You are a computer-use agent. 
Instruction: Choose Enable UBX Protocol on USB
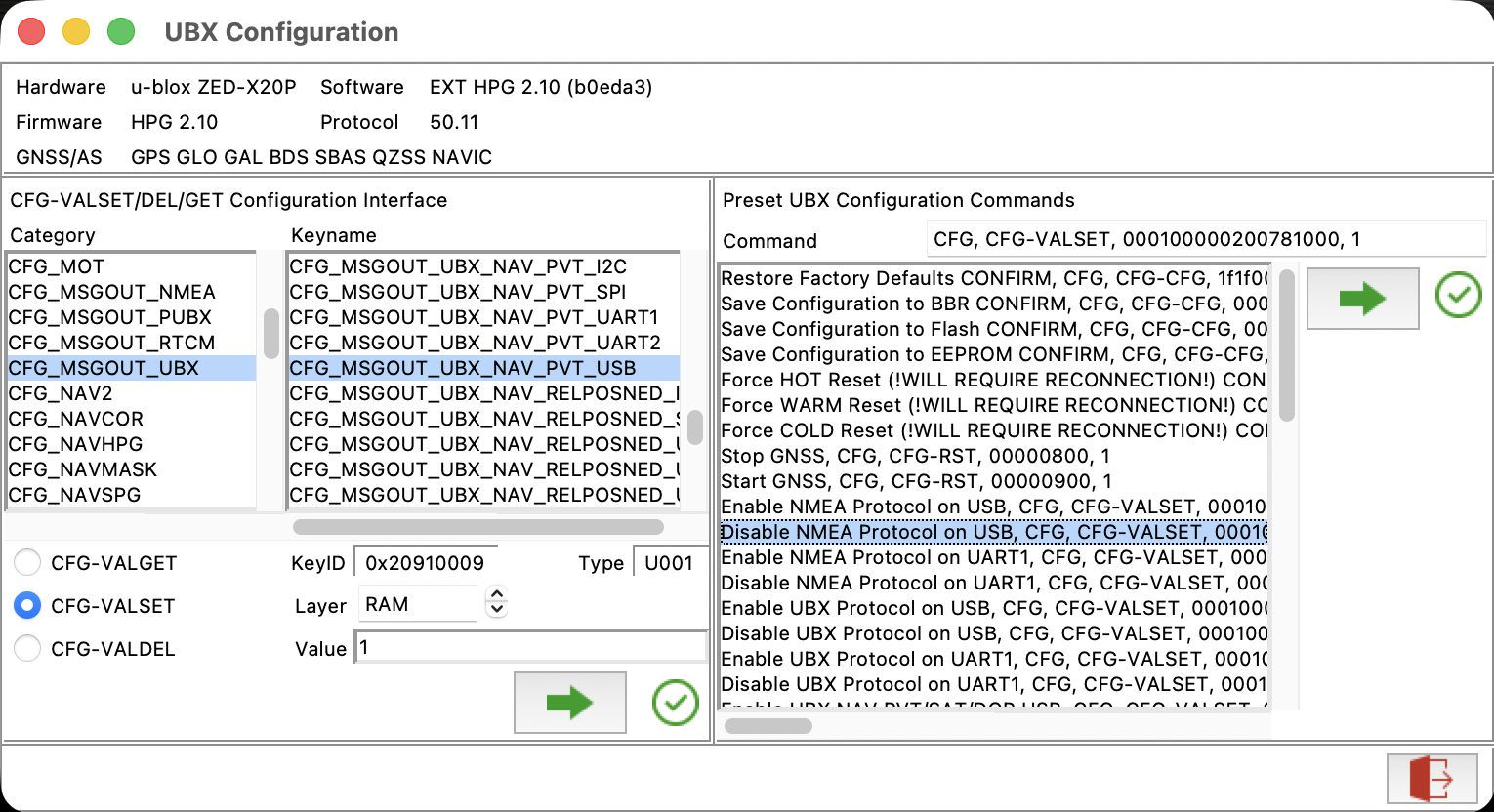[x=994, y=608]
